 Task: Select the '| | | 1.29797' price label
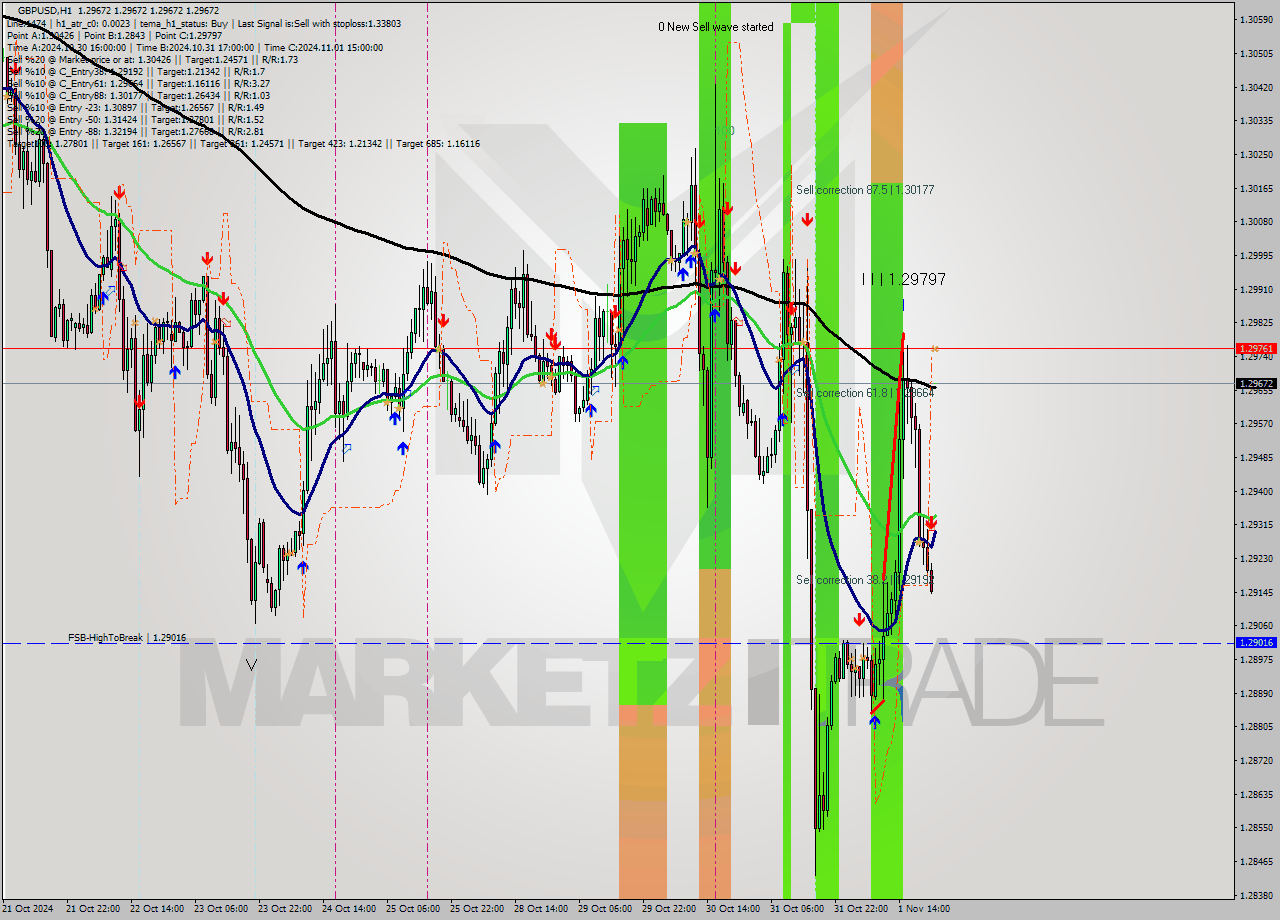904,279
